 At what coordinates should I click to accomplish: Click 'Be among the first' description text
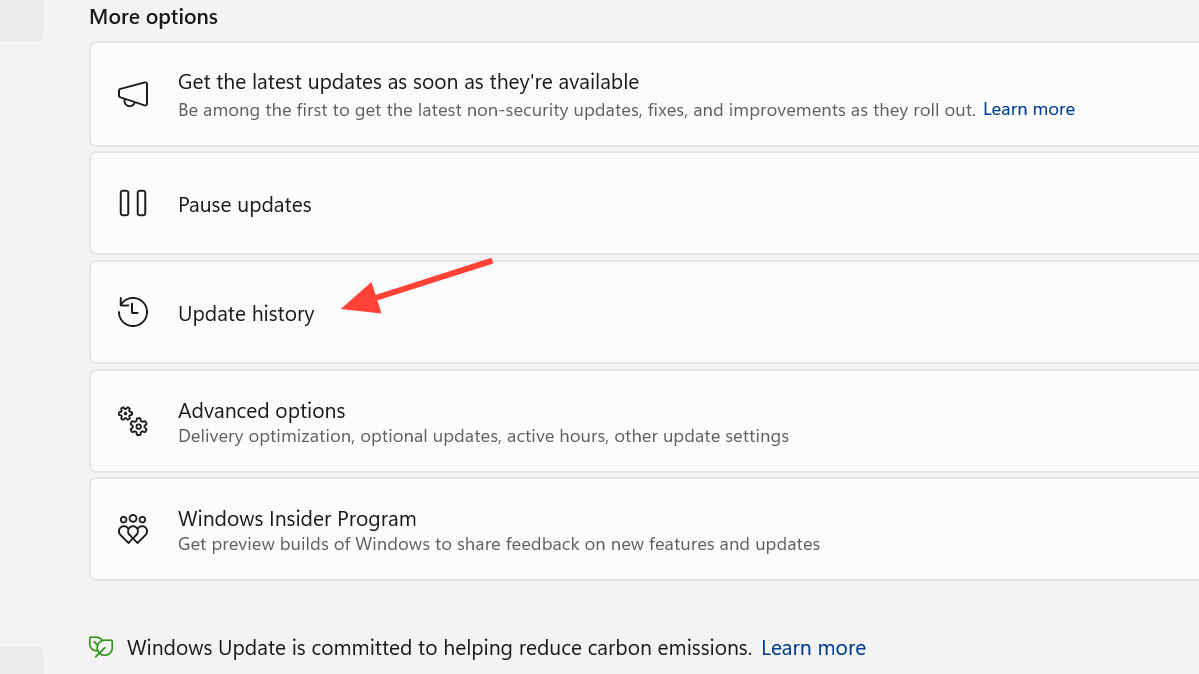click(x=576, y=110)
